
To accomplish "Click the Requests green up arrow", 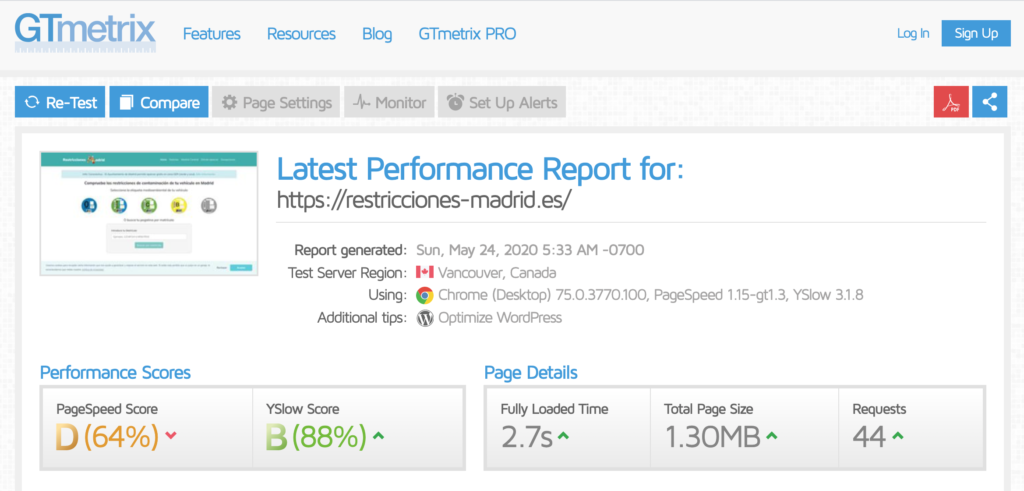I will pyautogui.click(x=897, y=436).
